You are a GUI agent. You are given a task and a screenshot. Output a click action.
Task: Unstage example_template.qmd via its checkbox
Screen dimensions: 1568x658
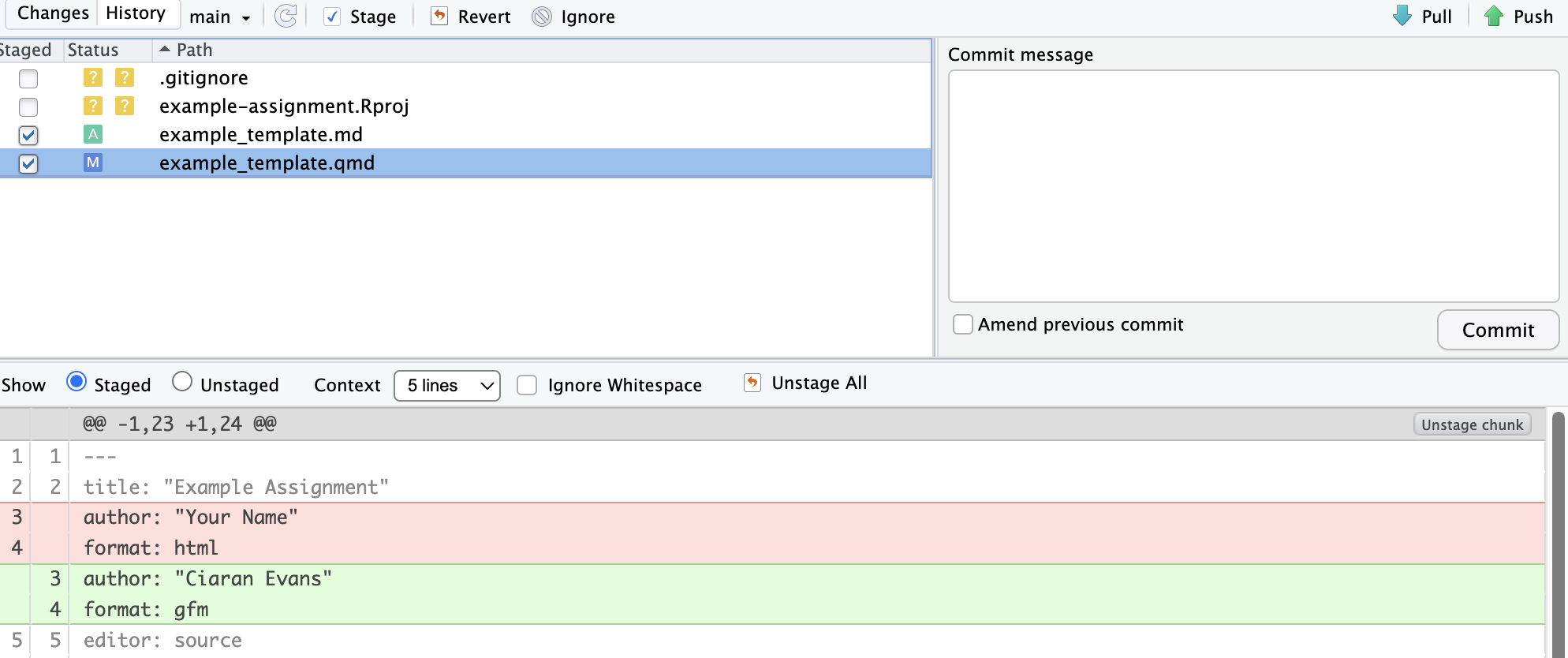28,163
